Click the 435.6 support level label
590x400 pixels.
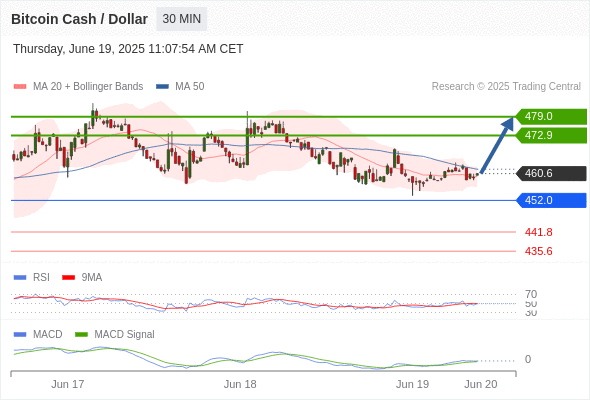pos(538,251)
